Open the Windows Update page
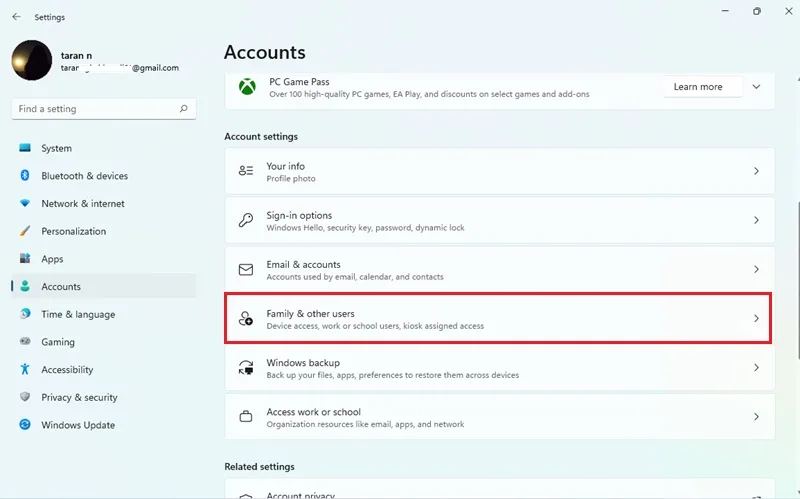This screenshot has height=499, width=800. pyautogui.click(x=104, y=425)
